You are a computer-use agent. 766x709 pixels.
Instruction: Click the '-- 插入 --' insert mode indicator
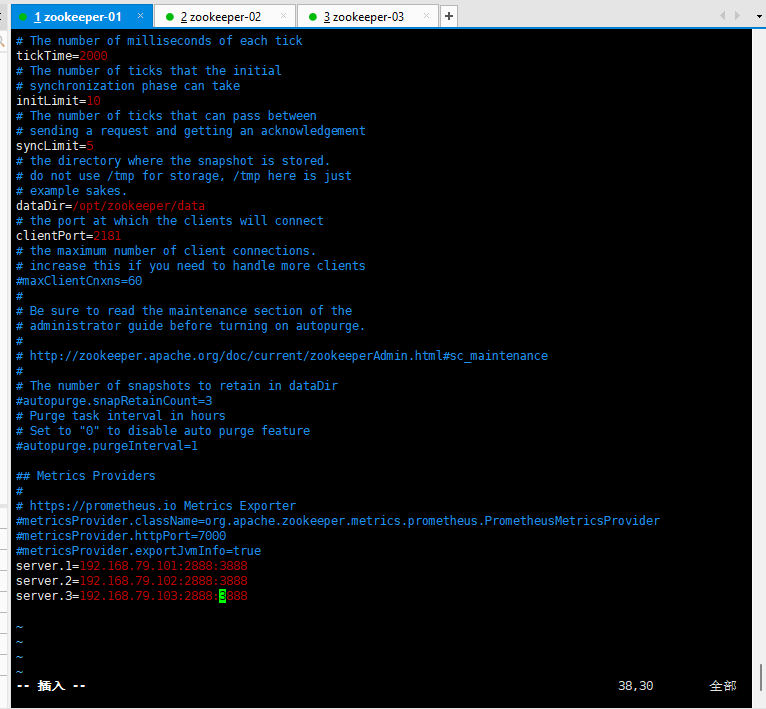click(x=51, y=686)
